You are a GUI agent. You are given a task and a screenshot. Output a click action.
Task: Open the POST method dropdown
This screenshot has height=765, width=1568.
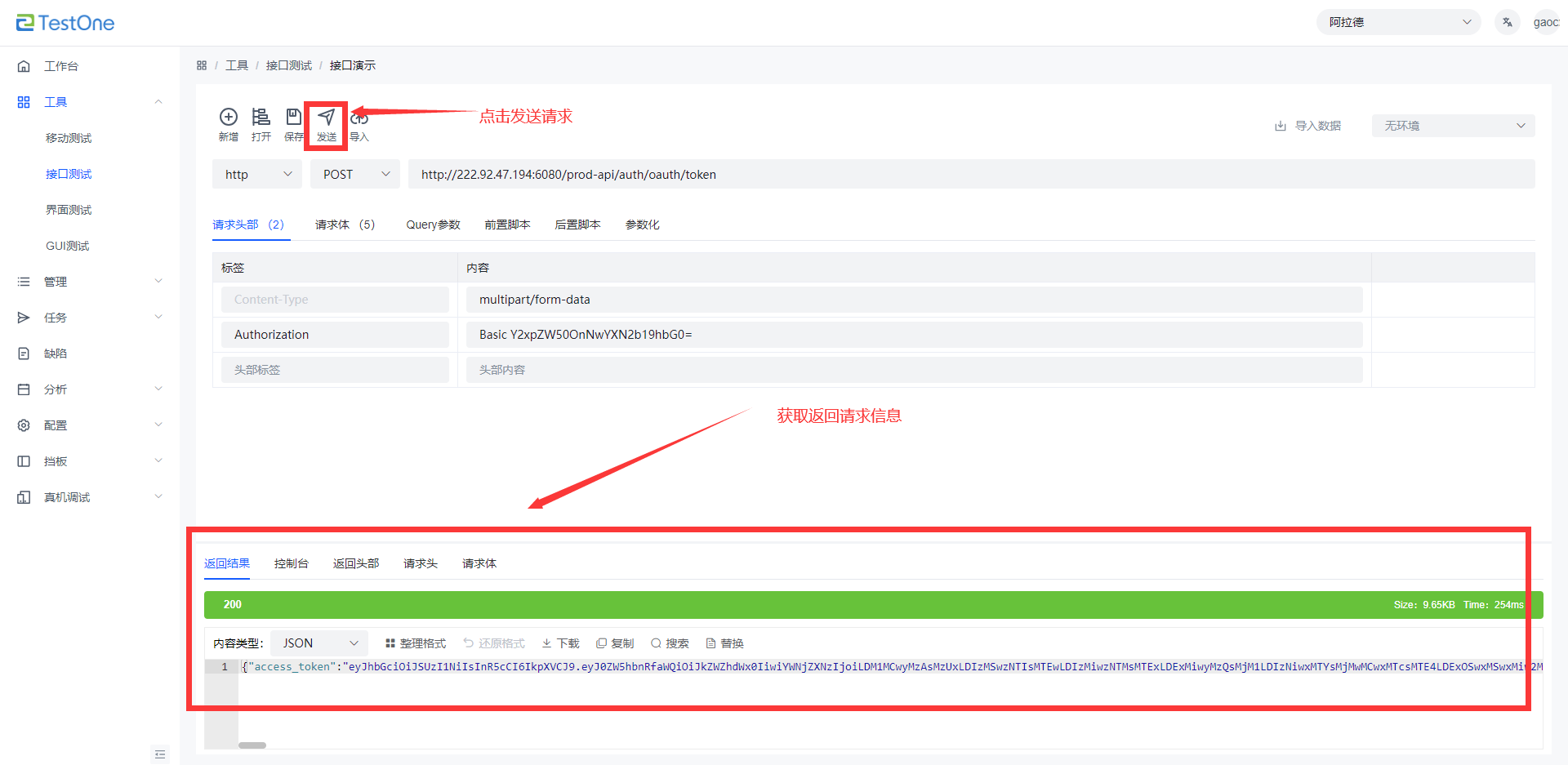355,174
